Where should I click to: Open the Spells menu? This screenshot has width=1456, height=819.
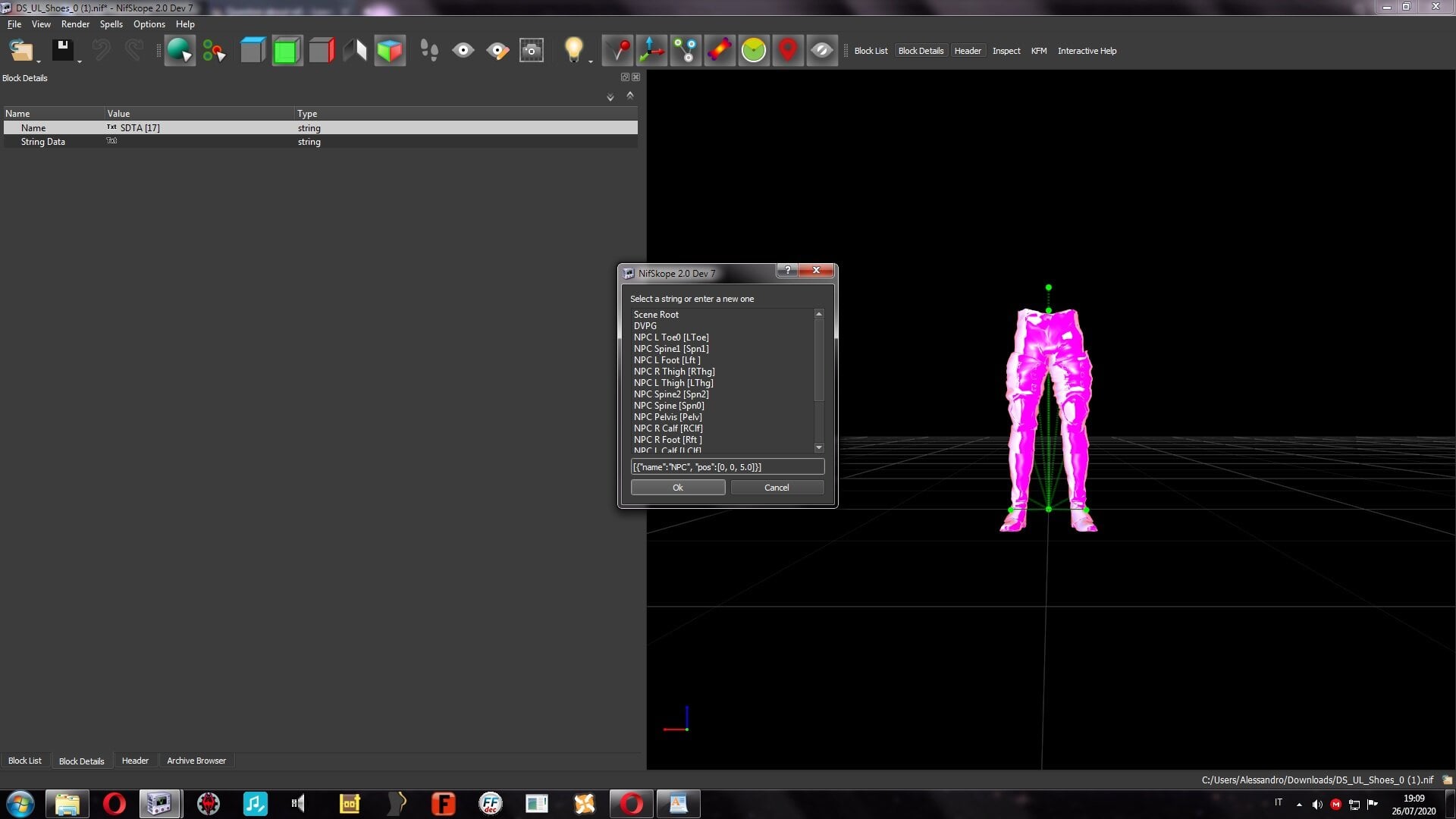pyautogui.click(x=111, y=24)
